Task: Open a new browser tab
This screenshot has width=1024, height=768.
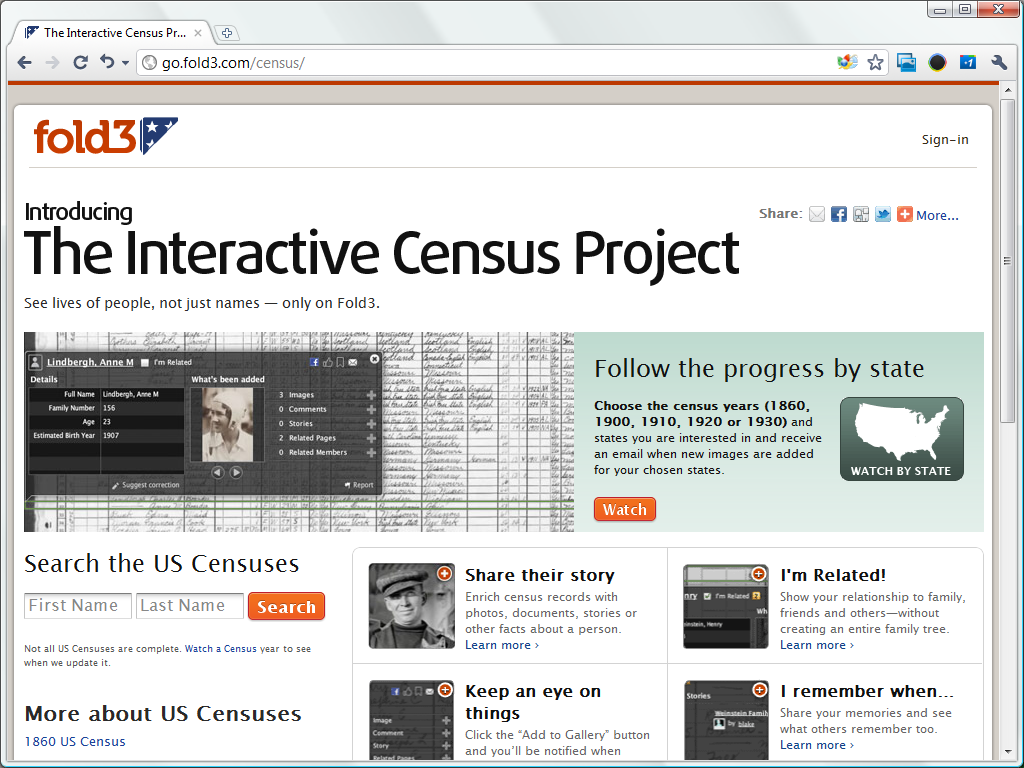Action: coord(227,33)
